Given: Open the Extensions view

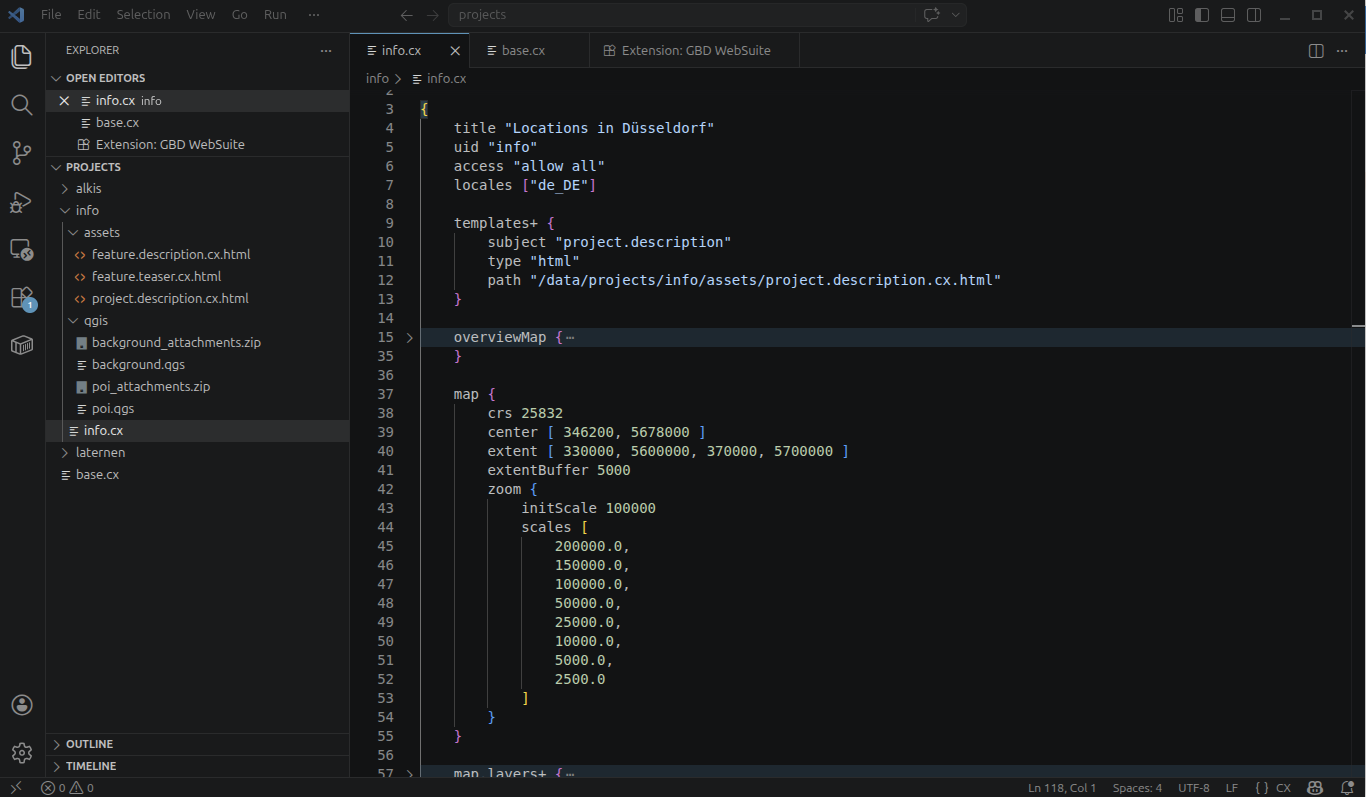Looking at the screenshot, I should coord(22,298).
